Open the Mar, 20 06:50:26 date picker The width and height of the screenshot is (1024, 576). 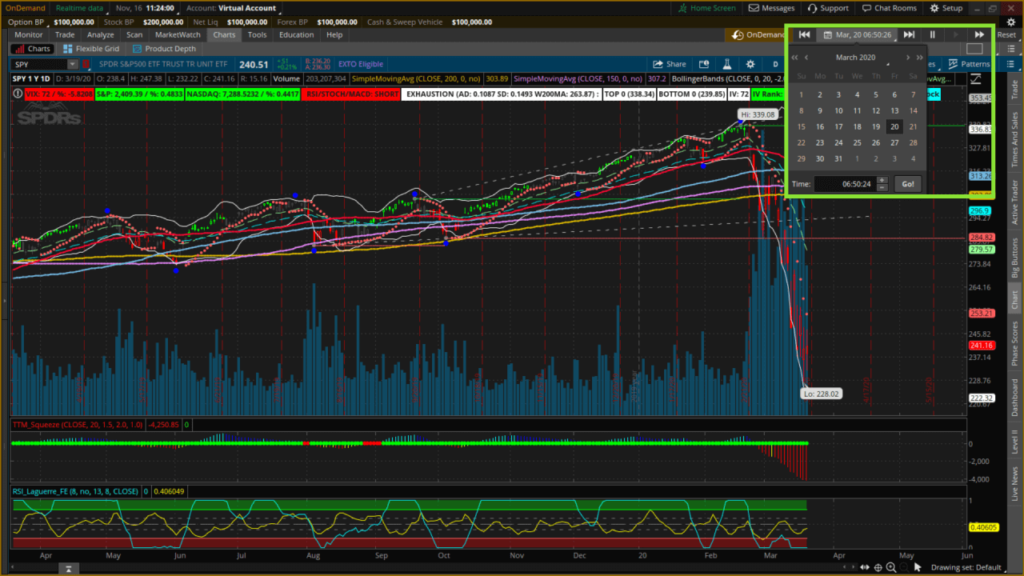coord(857,35)
